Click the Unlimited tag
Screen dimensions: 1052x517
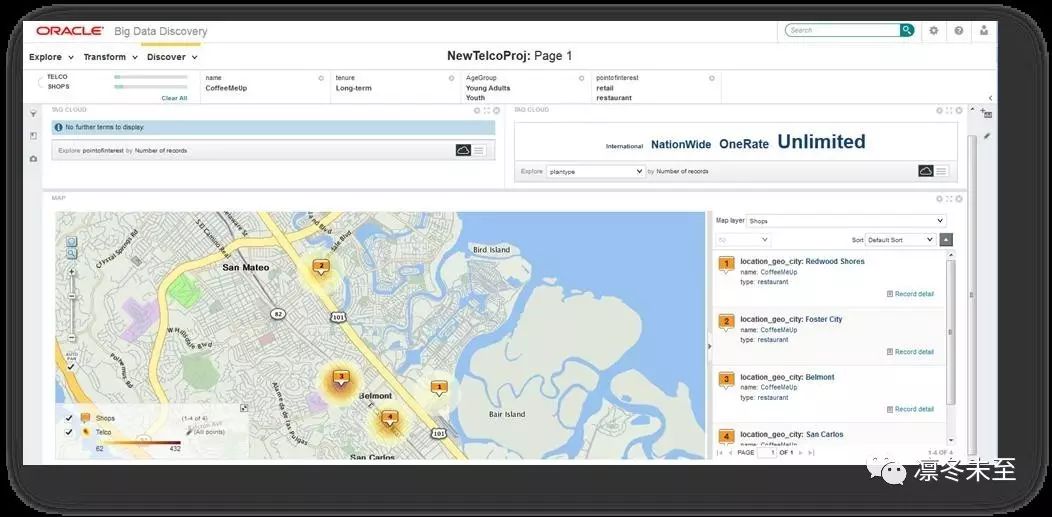[x=821, y=141]
